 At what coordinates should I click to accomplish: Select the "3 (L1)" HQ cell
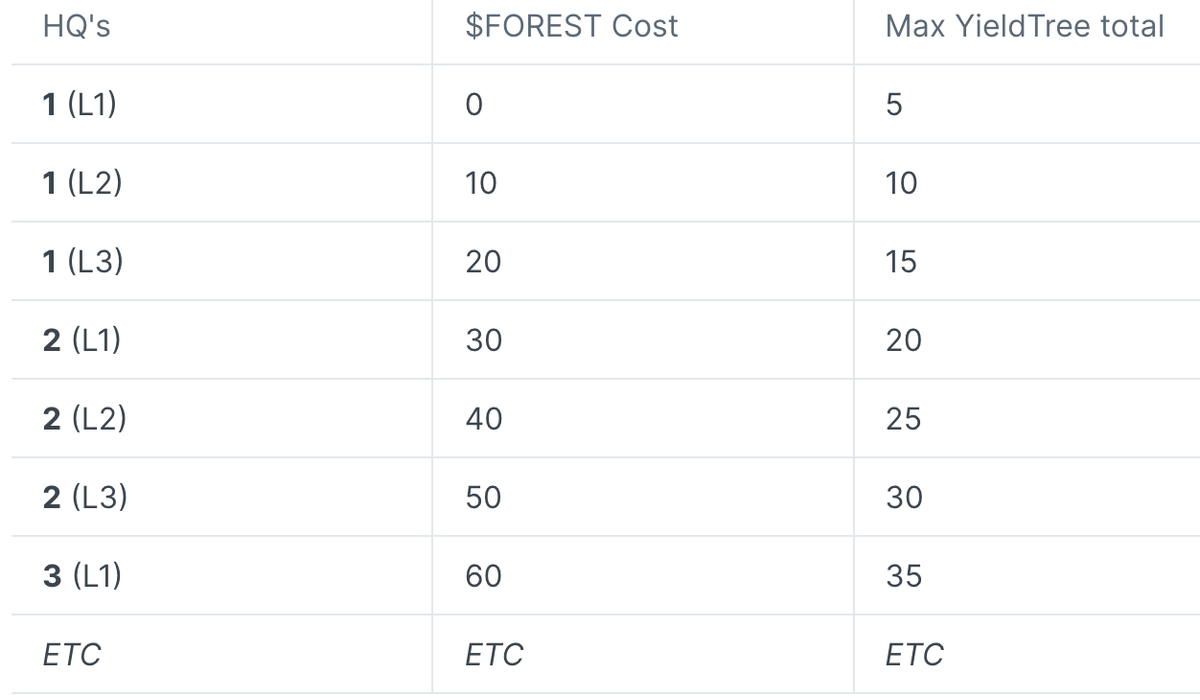pyautogui.click(x=82, y=576)
